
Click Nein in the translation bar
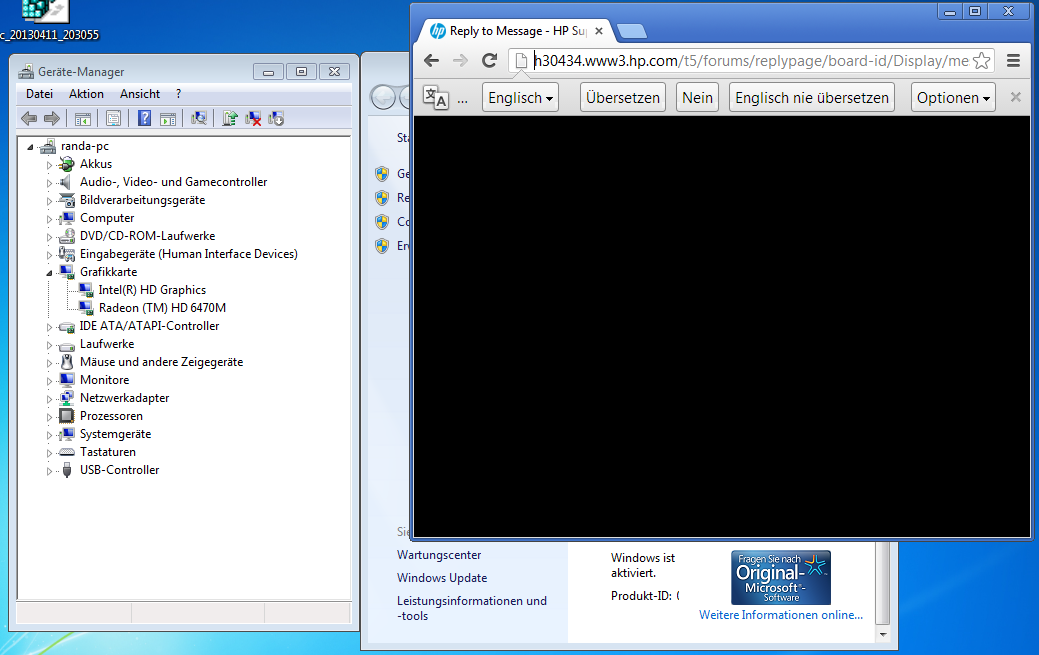point(697,97)
